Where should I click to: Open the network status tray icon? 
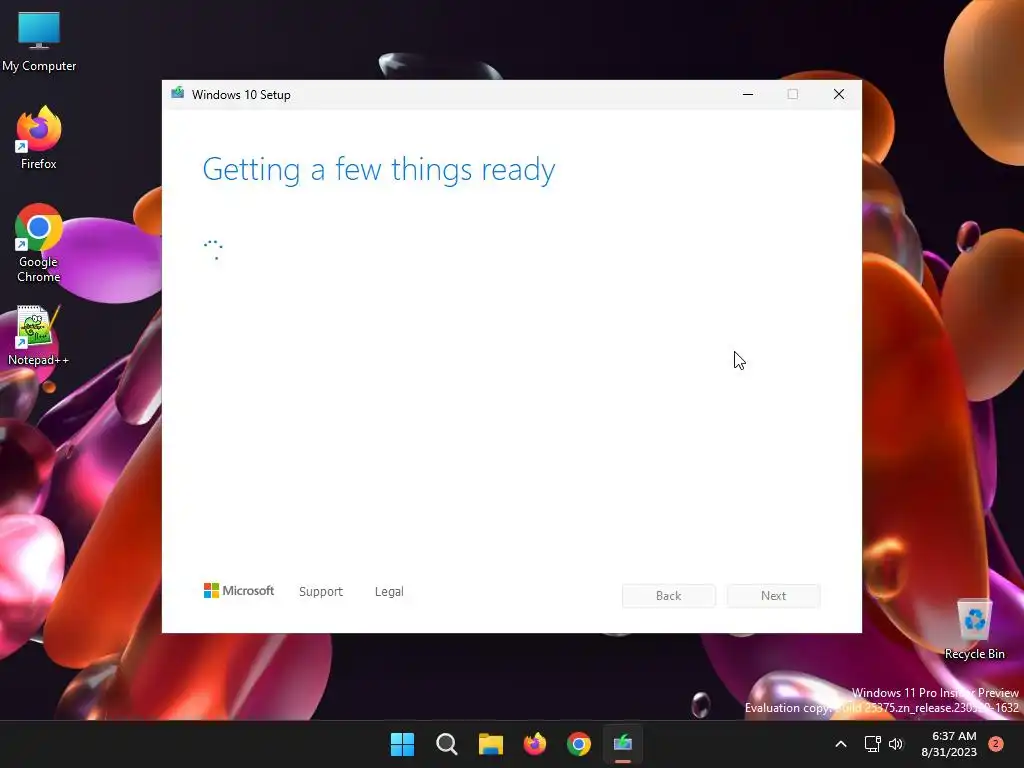872,744
